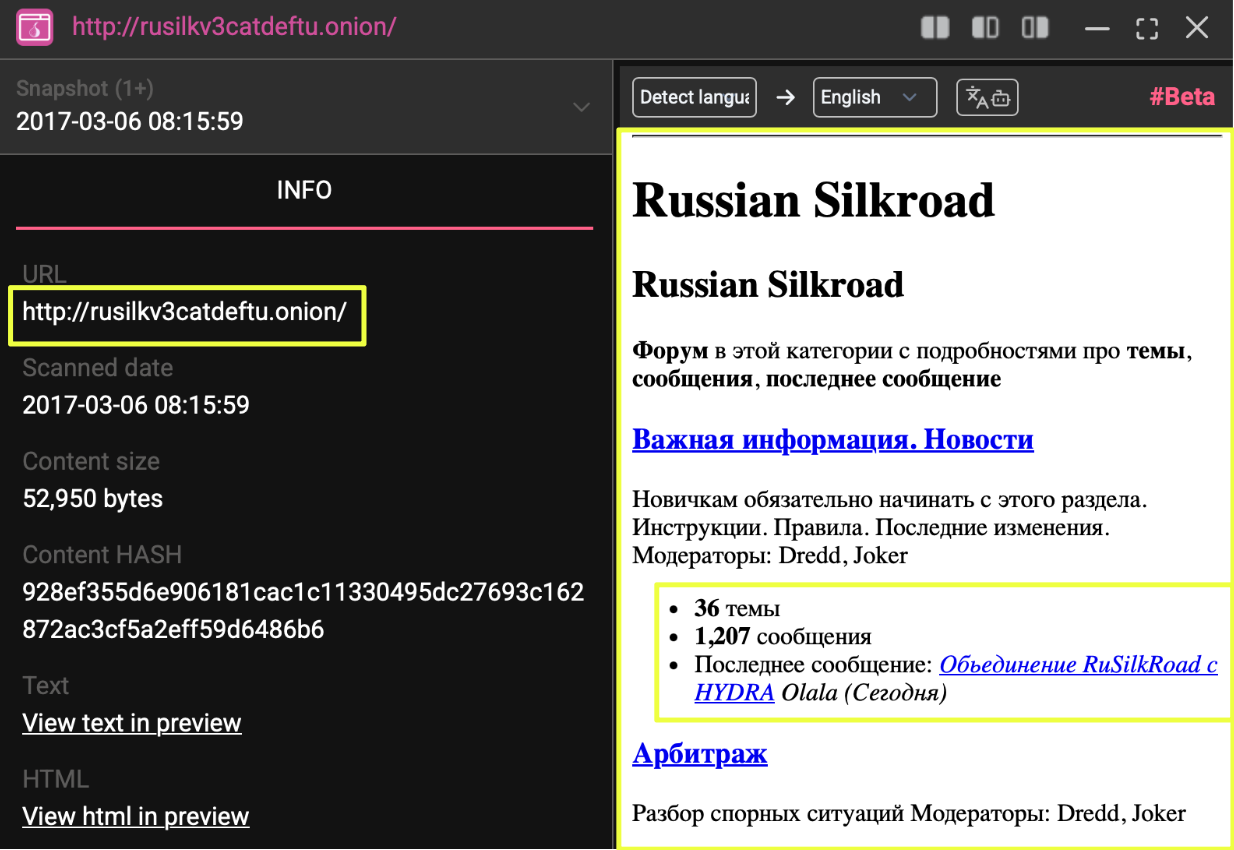Close the snapshot viewer panel
The width and height of the screenshot is (1234, 850).
(x=1197, y=28)
